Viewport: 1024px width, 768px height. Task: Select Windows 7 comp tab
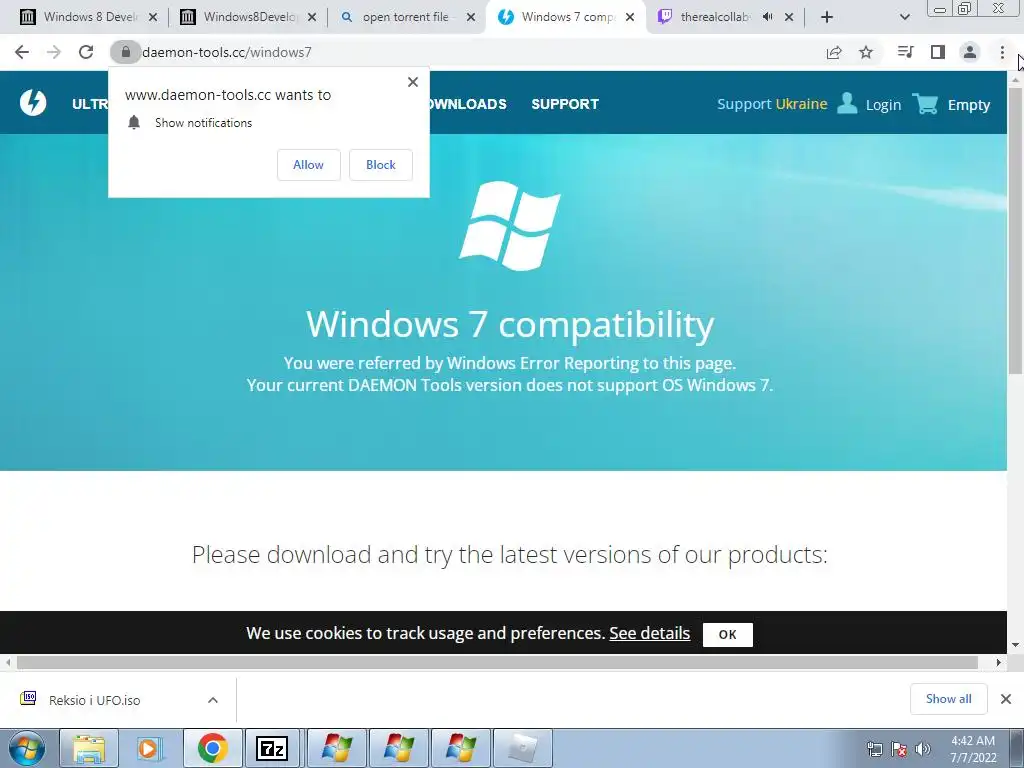pyautogui.click(x=568, y=17)
